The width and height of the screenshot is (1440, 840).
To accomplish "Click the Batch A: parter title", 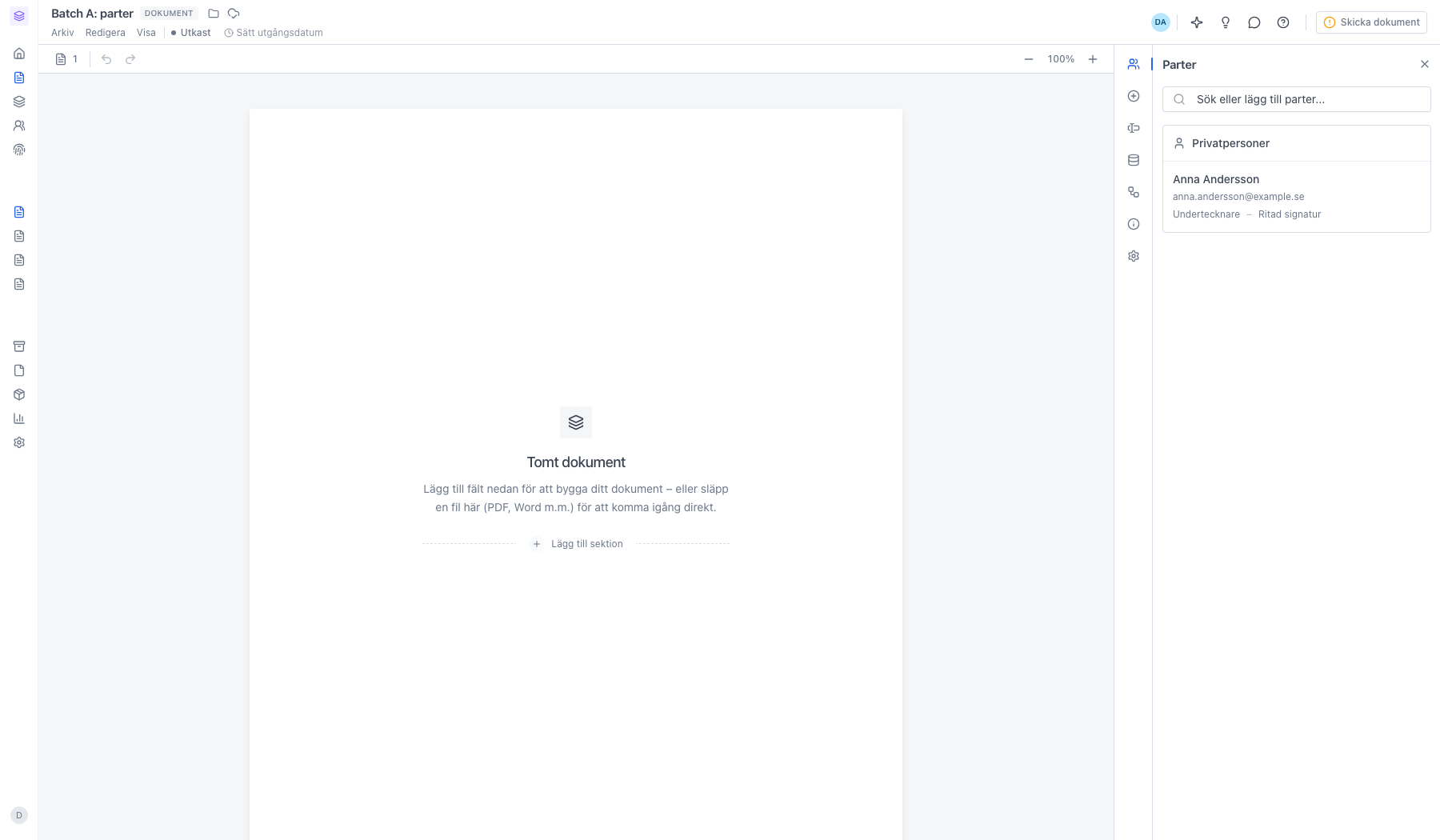I will (92, 14).
